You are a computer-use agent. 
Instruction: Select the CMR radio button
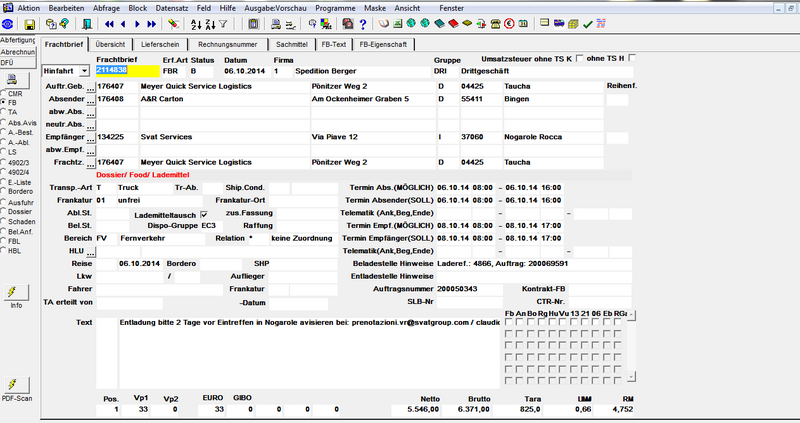point(4,94)
